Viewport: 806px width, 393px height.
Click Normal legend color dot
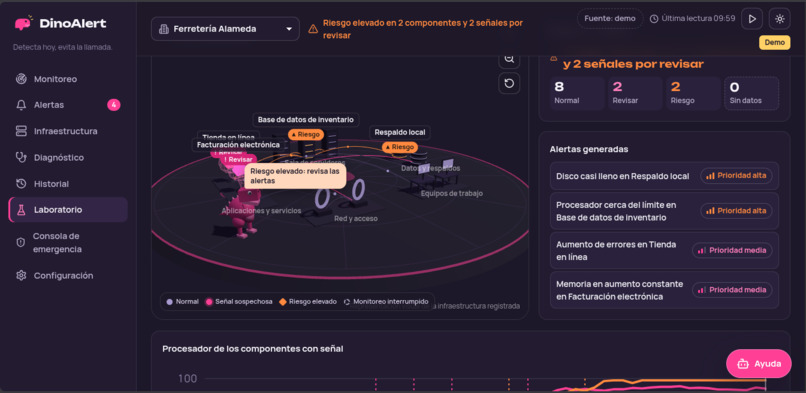coord(169,302)
